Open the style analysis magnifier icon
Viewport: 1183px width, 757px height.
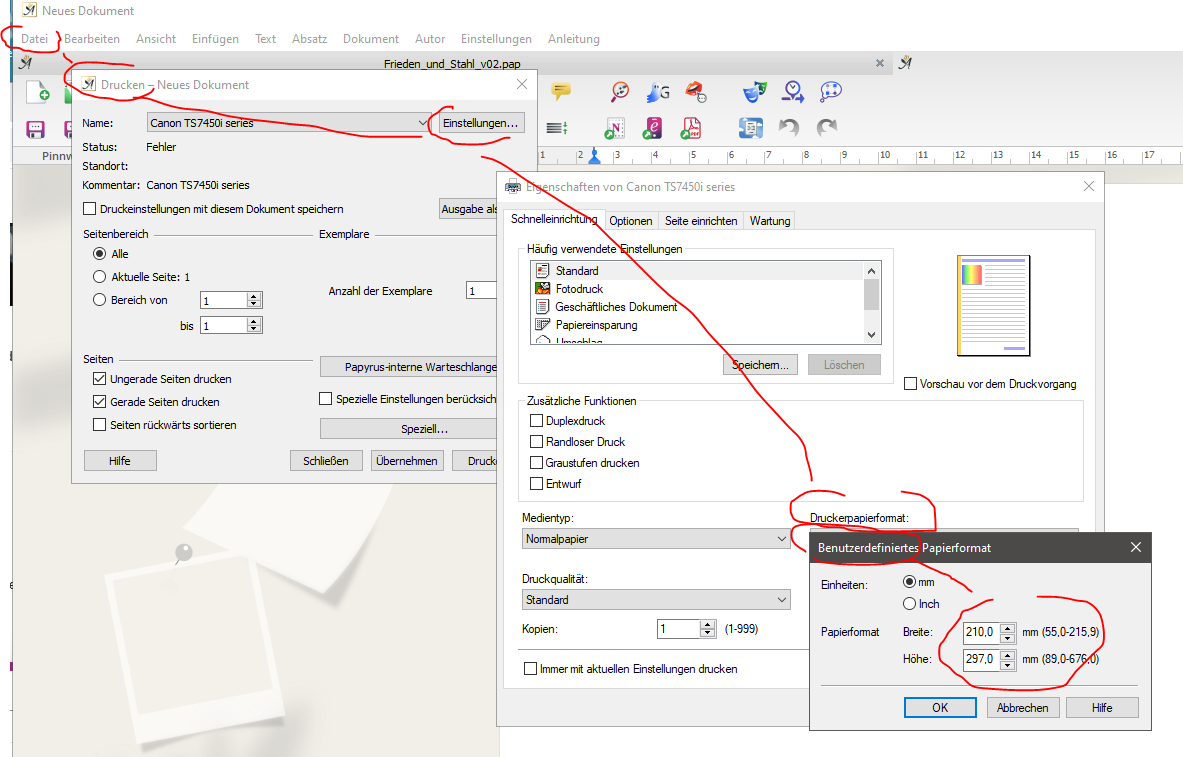[619, 91]
